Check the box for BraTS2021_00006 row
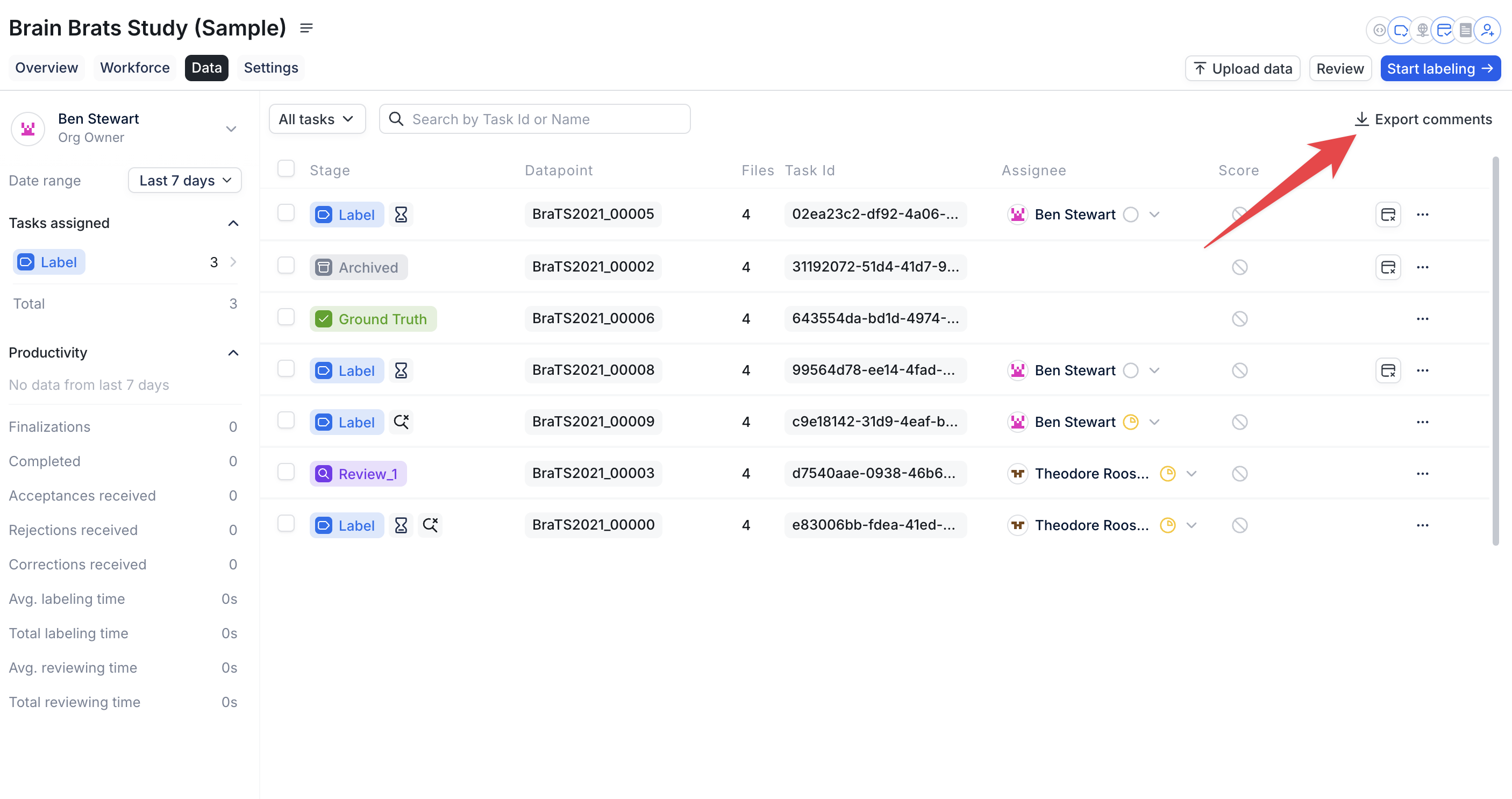The width and height of the screenshot is (1512, 799). click(286, 317)
